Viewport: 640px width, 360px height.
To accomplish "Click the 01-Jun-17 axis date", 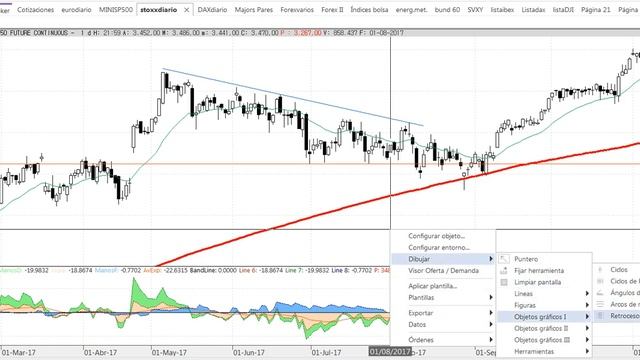I will 249,352.
